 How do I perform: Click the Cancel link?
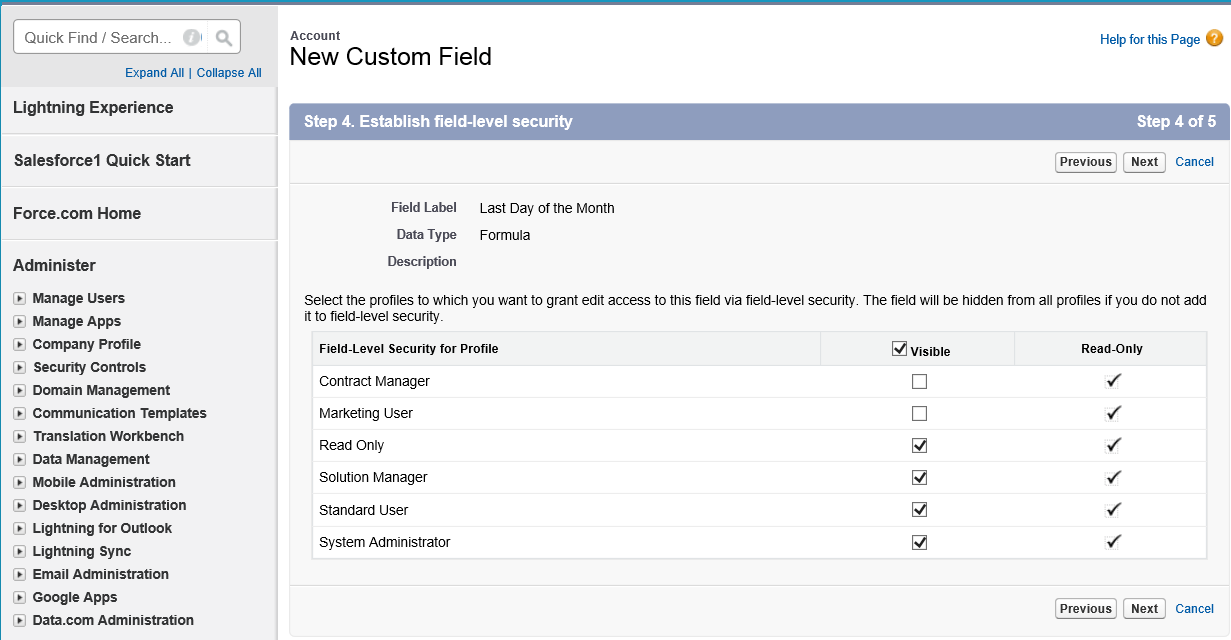tap(1195, 161)
